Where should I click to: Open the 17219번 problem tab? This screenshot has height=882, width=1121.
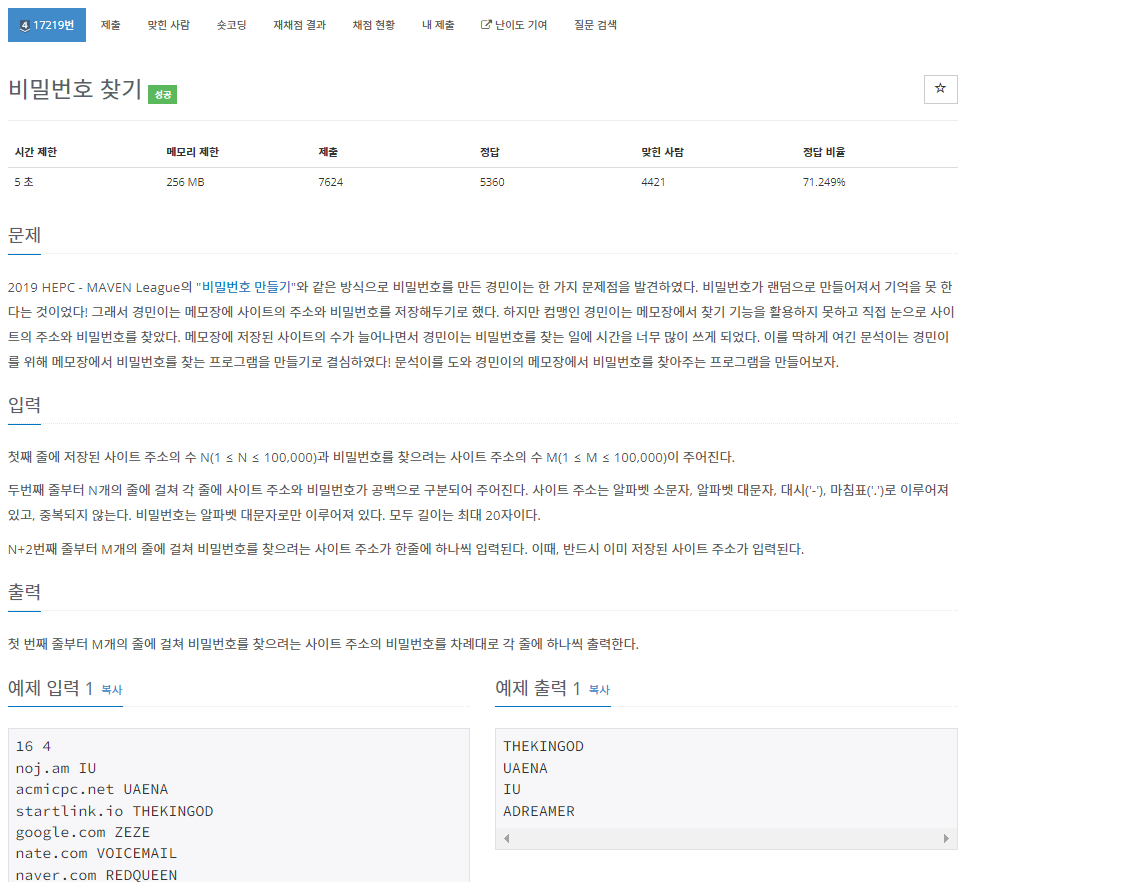pyautogui.click(x=46, y=25)
